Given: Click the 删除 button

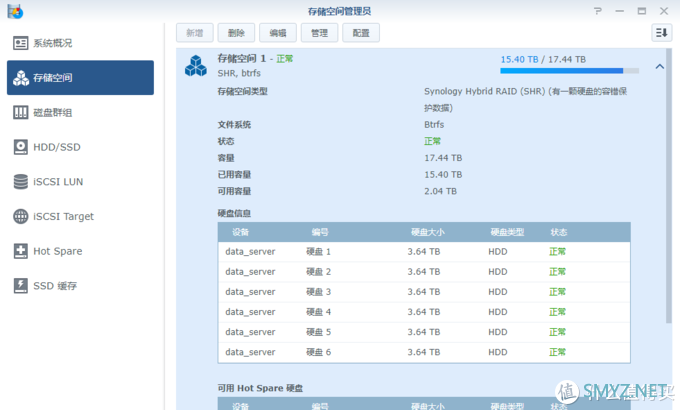Looking at the screenshot, I should 236,33.
